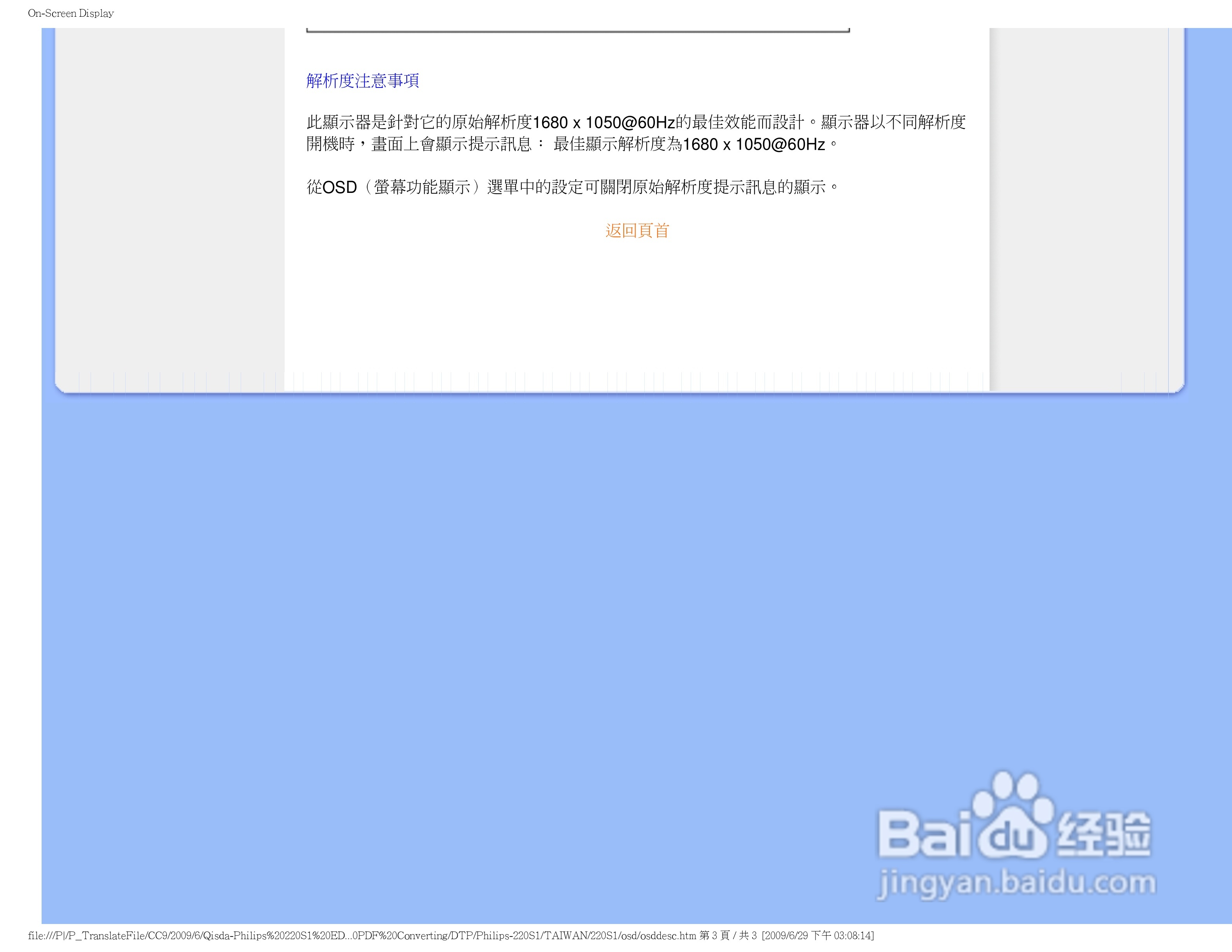Click the 第 3 頁 / 共 3 page indicator

(728, 936)
